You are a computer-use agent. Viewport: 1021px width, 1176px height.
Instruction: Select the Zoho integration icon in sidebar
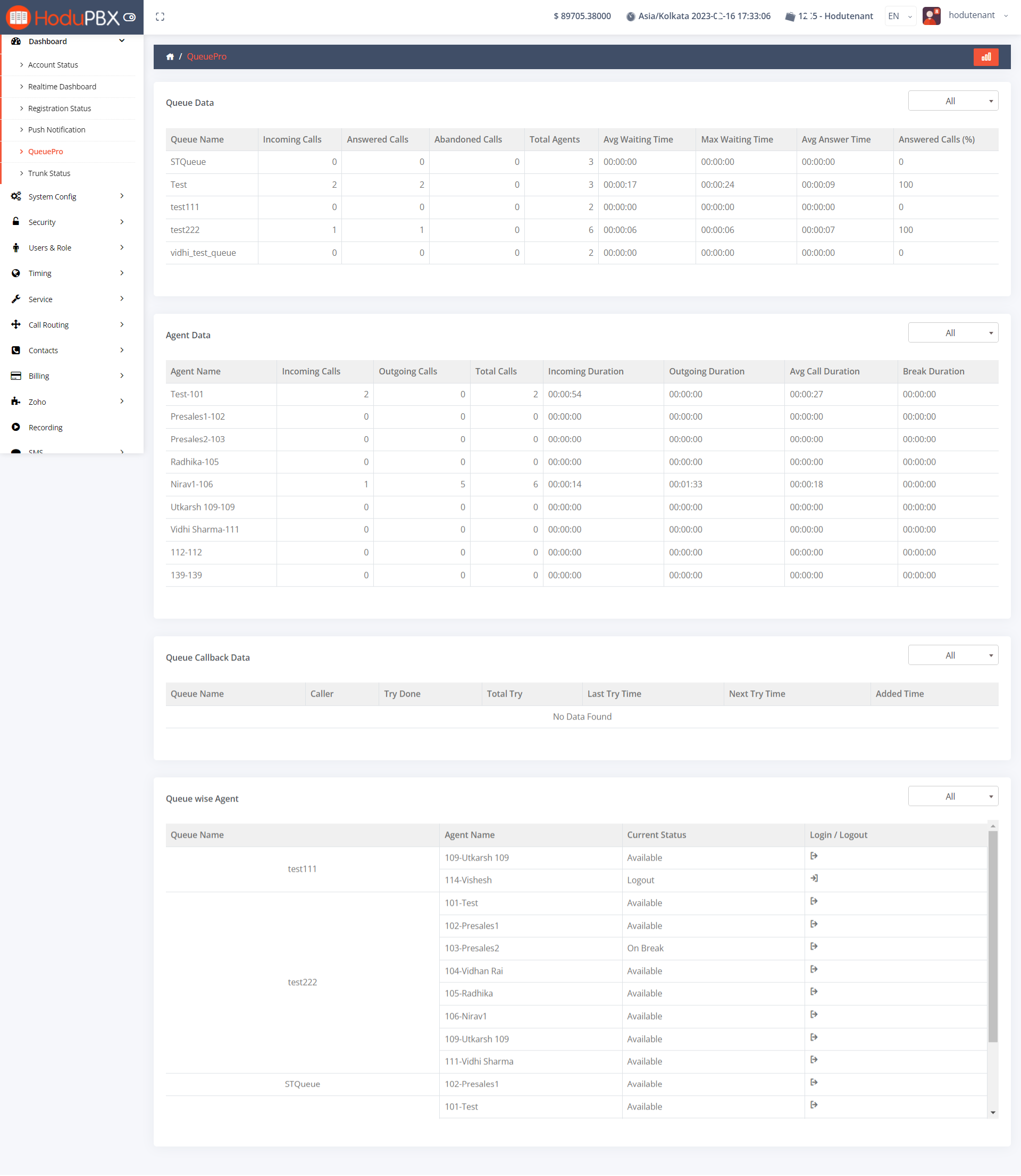(x=16, y=401)
